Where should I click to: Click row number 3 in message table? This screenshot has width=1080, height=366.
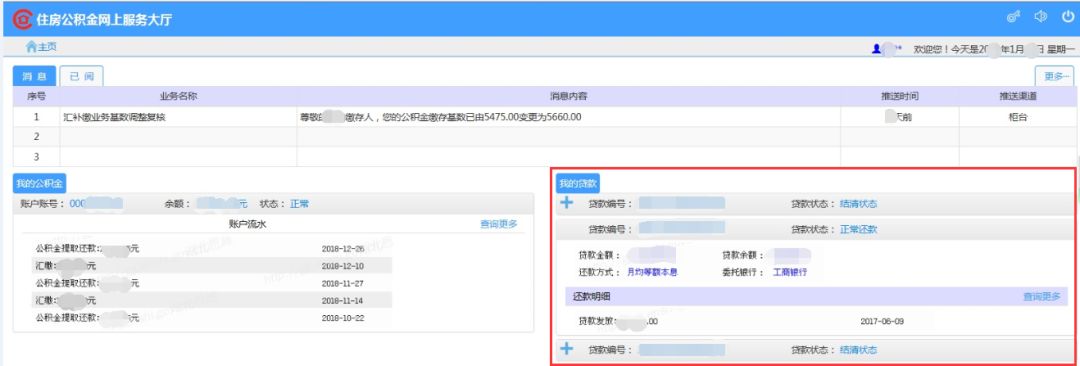point(37,156)
